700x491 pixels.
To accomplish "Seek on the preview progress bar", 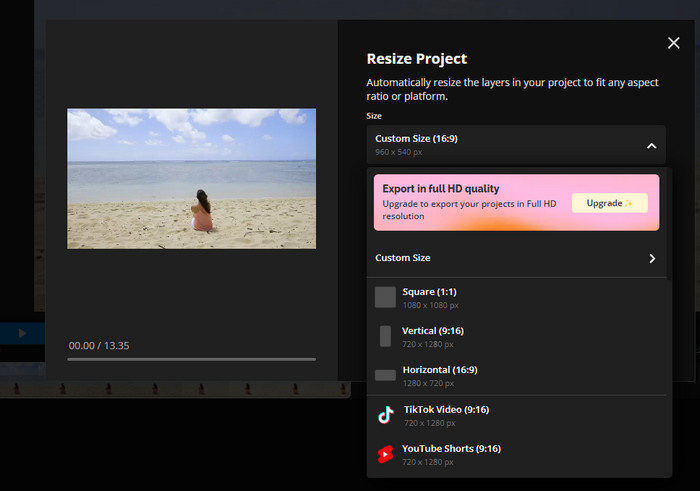I will point(192,359).
